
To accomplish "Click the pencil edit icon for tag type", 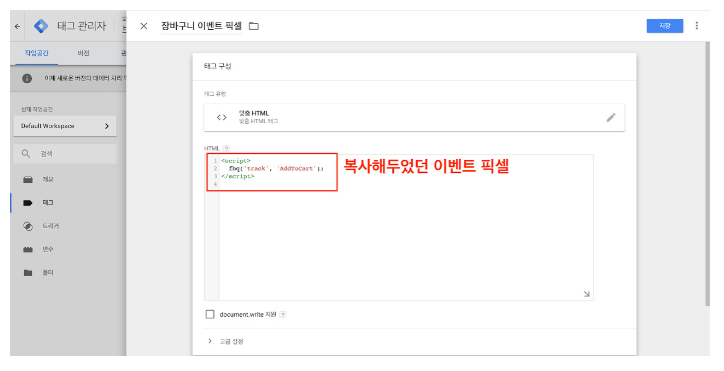I will [611, 117].
